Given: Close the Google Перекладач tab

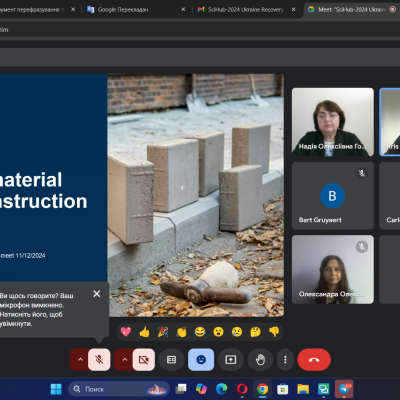Looking at the screenshot, I should tap(183, 10).
